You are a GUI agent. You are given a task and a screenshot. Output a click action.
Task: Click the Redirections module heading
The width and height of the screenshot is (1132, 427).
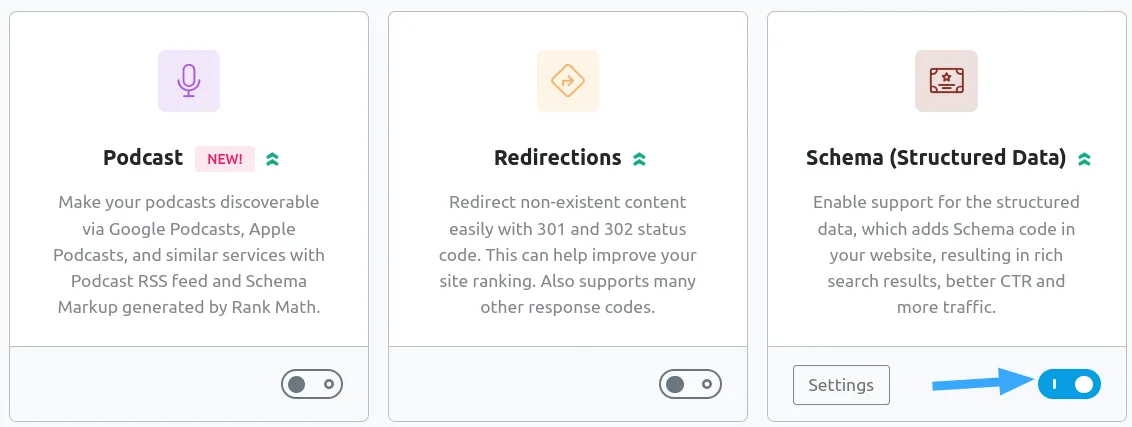pyautogui.click(x=557, y=158)
